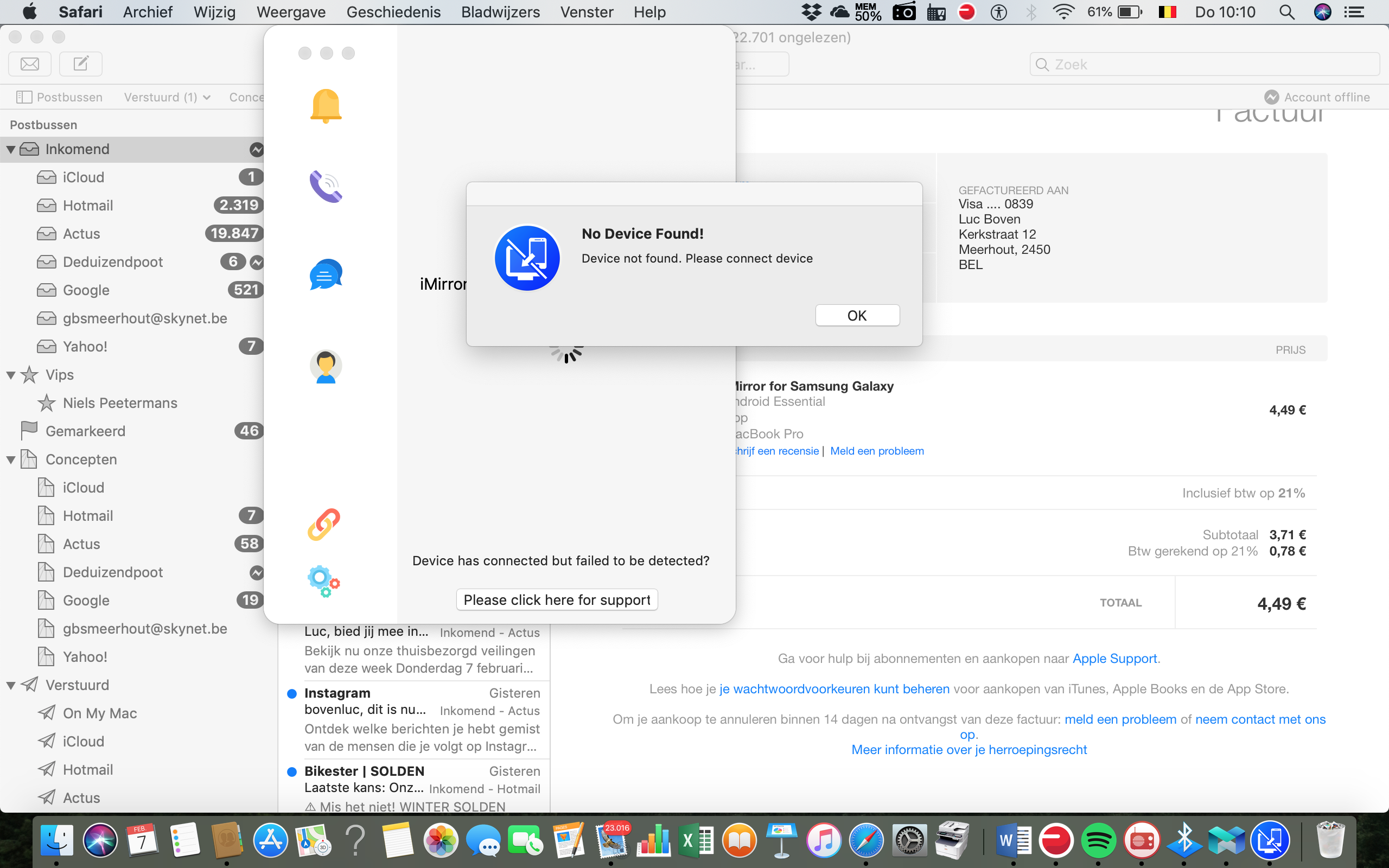
Task: Open System Preferences from the Dock
Action: tap(909, 840)
